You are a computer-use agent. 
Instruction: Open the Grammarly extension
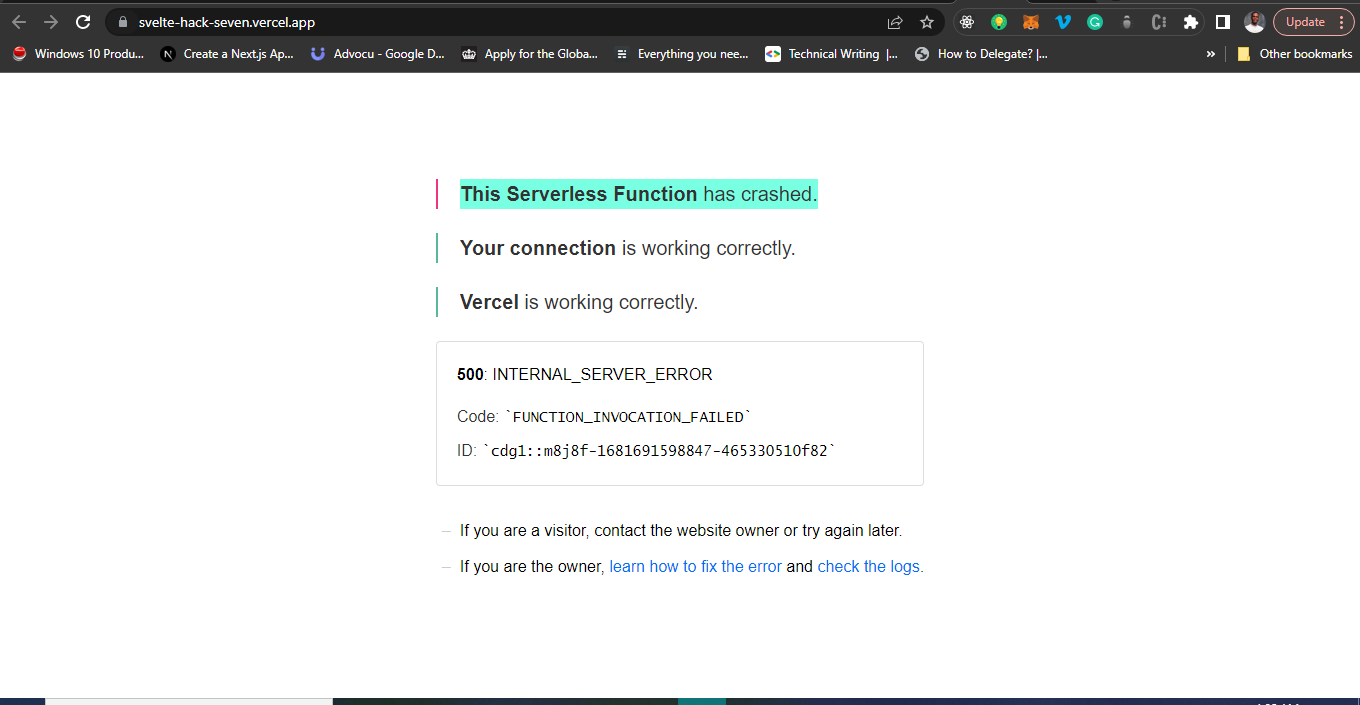point(1094,21)
